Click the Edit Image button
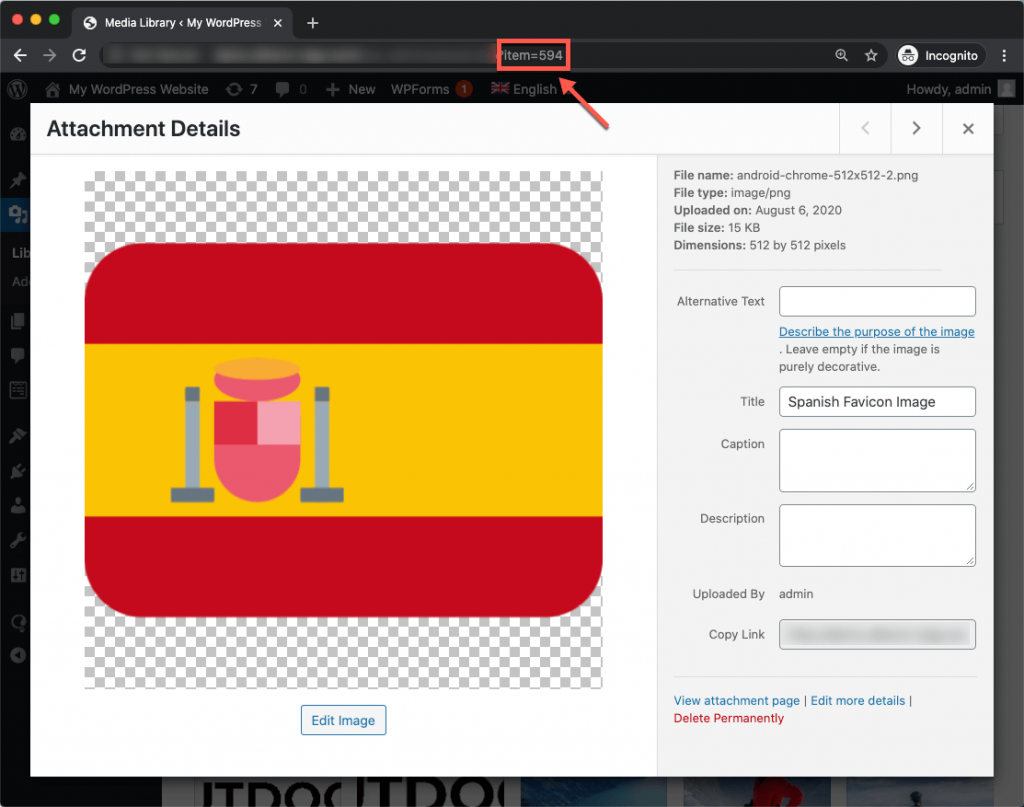This screenshot has height=807, width=1024. coord(344,720)
